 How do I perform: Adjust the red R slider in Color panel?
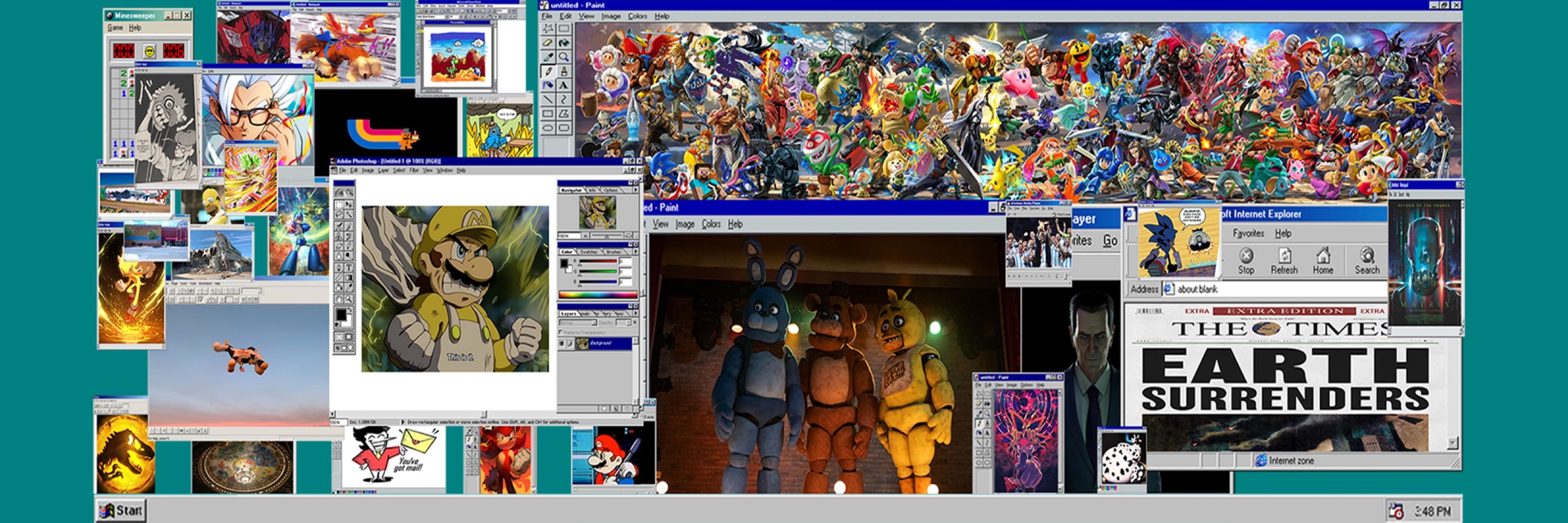point(598,262)
